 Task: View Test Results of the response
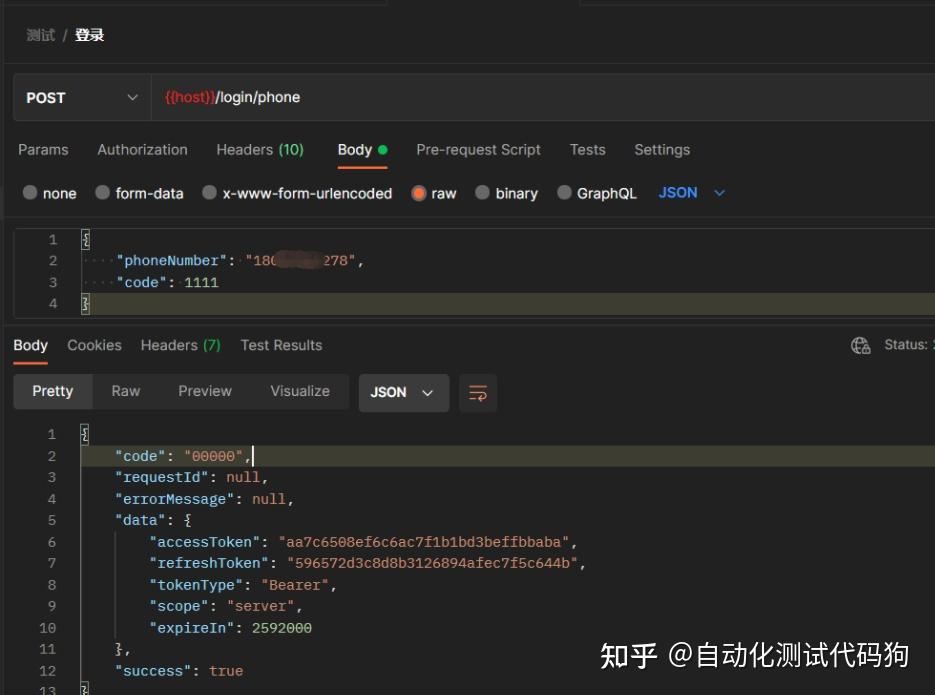coord(281,345)
